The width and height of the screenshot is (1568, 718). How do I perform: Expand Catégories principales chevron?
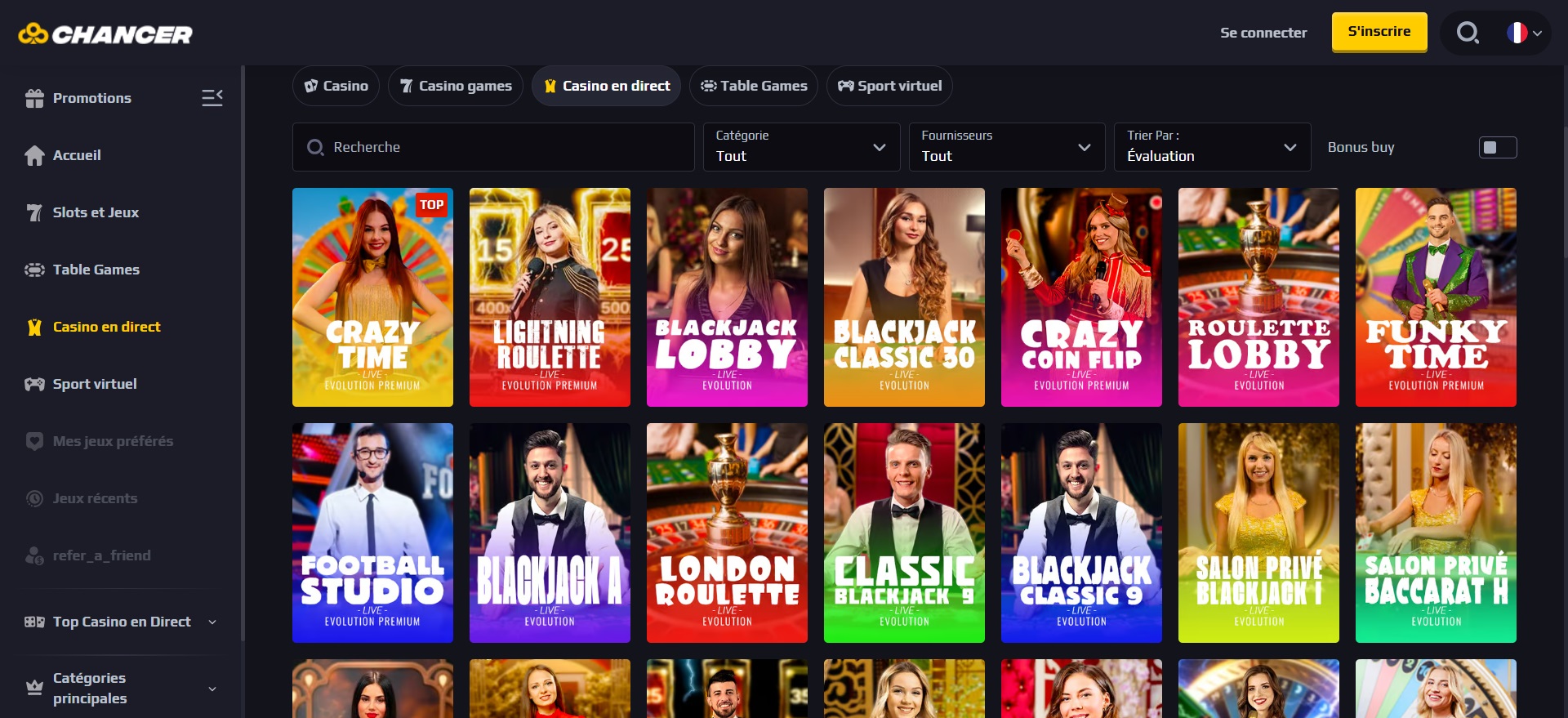(212, 689)
